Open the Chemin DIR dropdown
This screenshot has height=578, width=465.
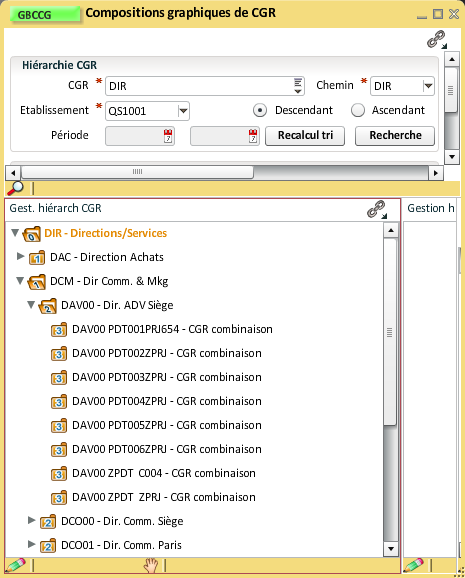(x=428, y=86)
